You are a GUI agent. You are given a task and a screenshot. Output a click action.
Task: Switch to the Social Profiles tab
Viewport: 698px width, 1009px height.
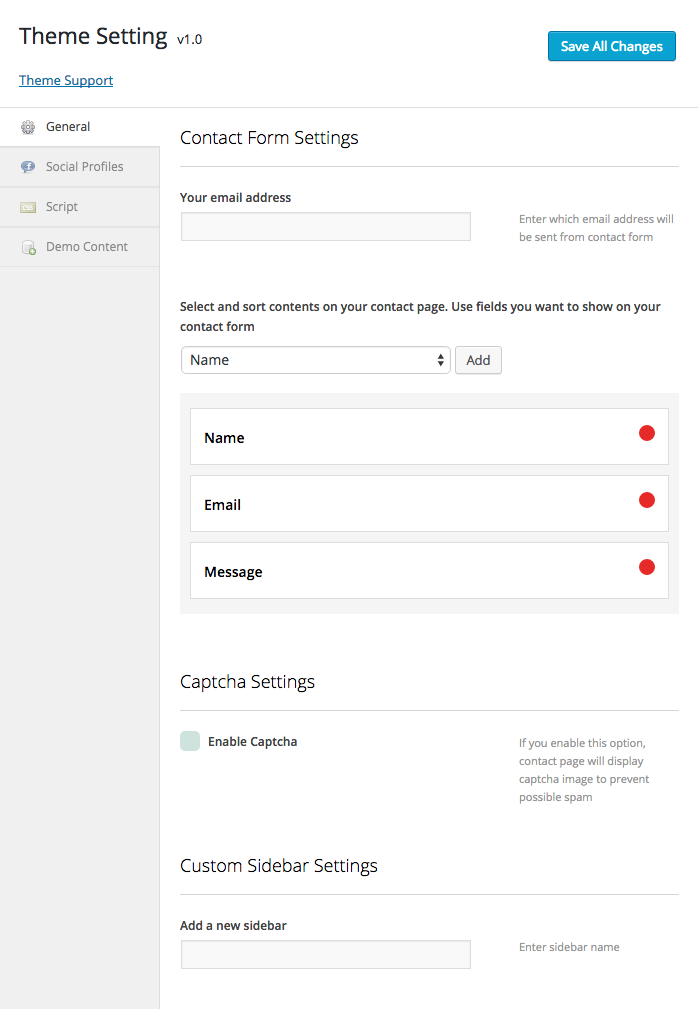coord(85,167)
